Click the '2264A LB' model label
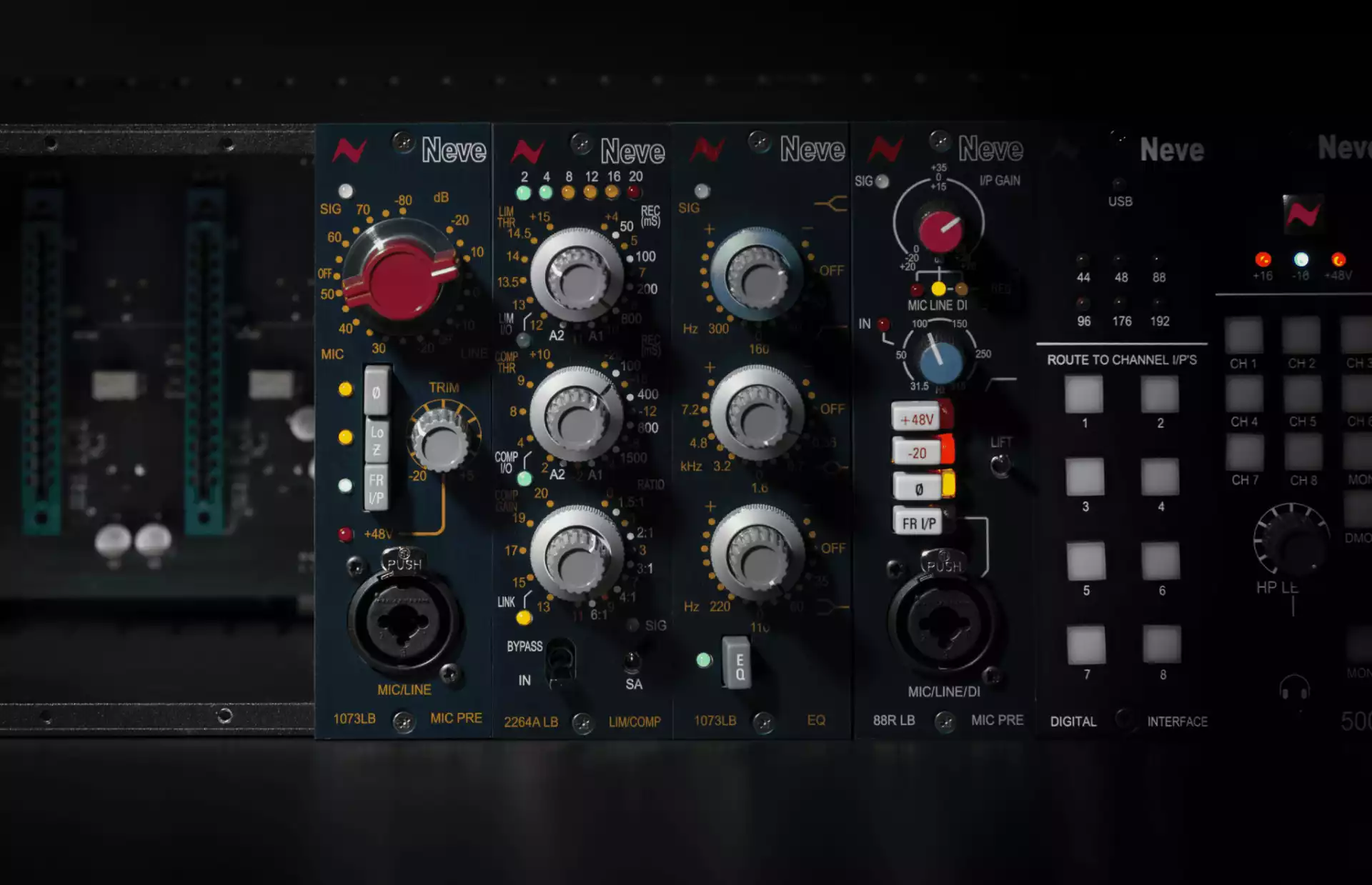The height and width of the screenshot is (885, 1372). pyautogui.click(x=531, y=722)
